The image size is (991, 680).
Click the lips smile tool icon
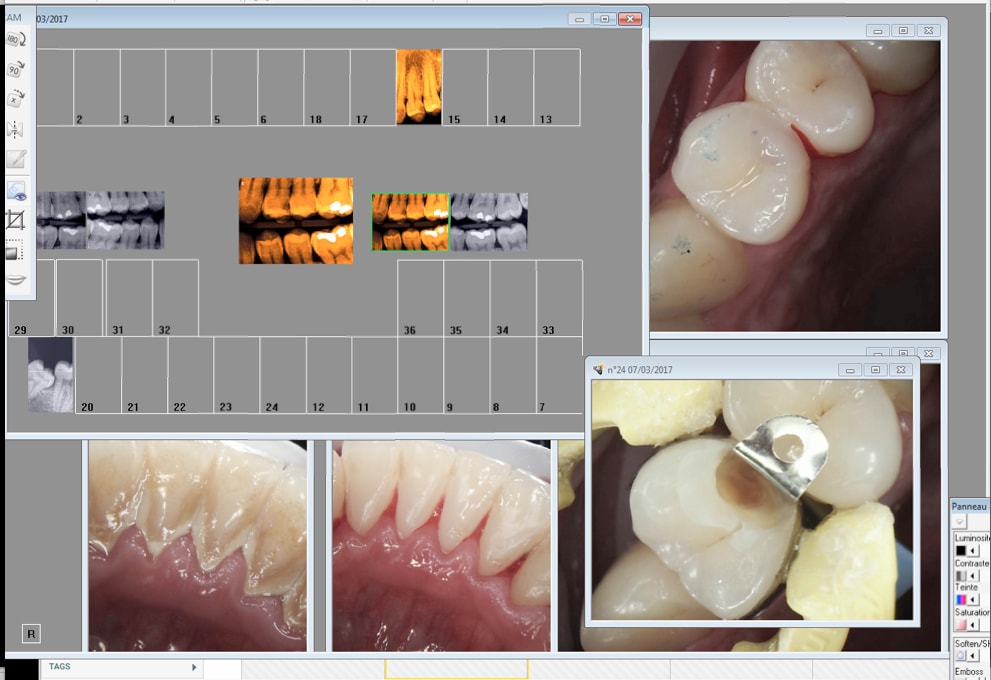[16, 280]
